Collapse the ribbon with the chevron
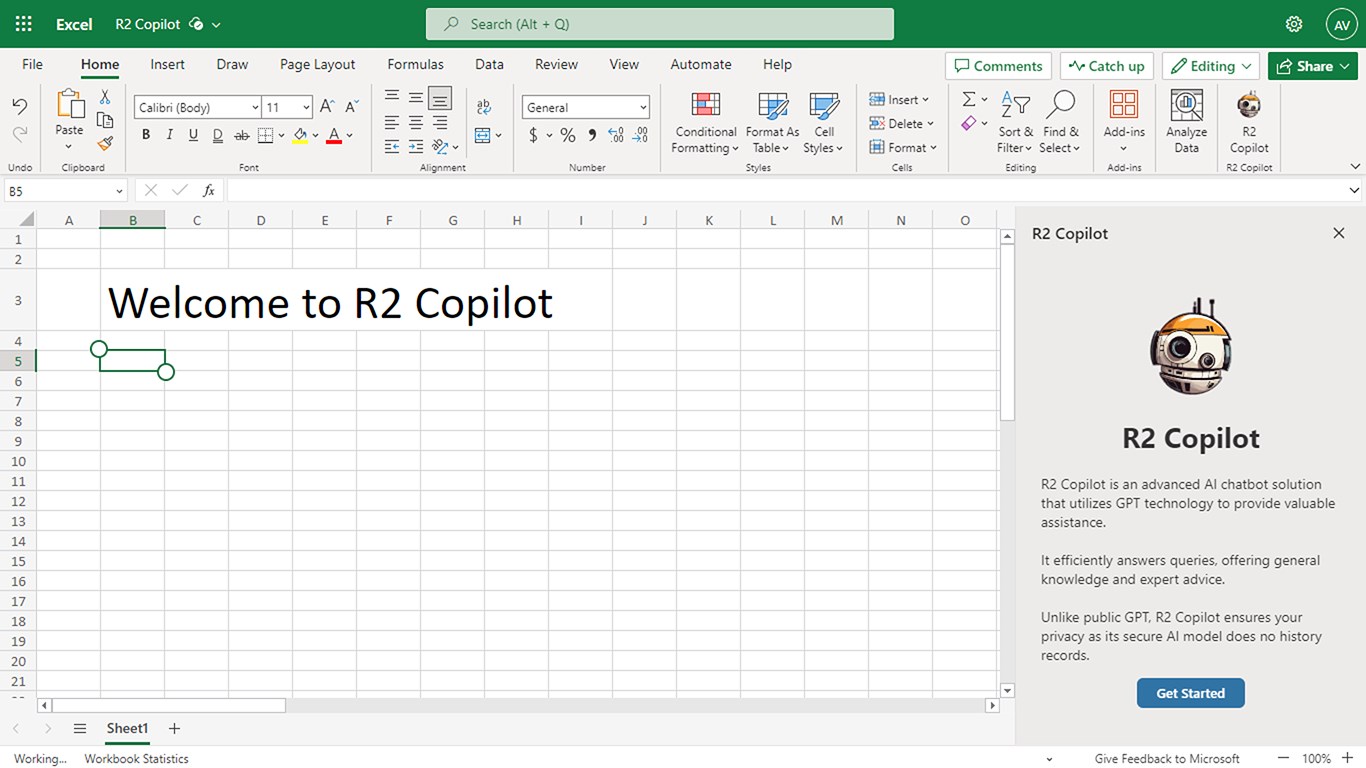Image resolution: width=1366 pixels, height=768 pixels. tap(1355, 167)
